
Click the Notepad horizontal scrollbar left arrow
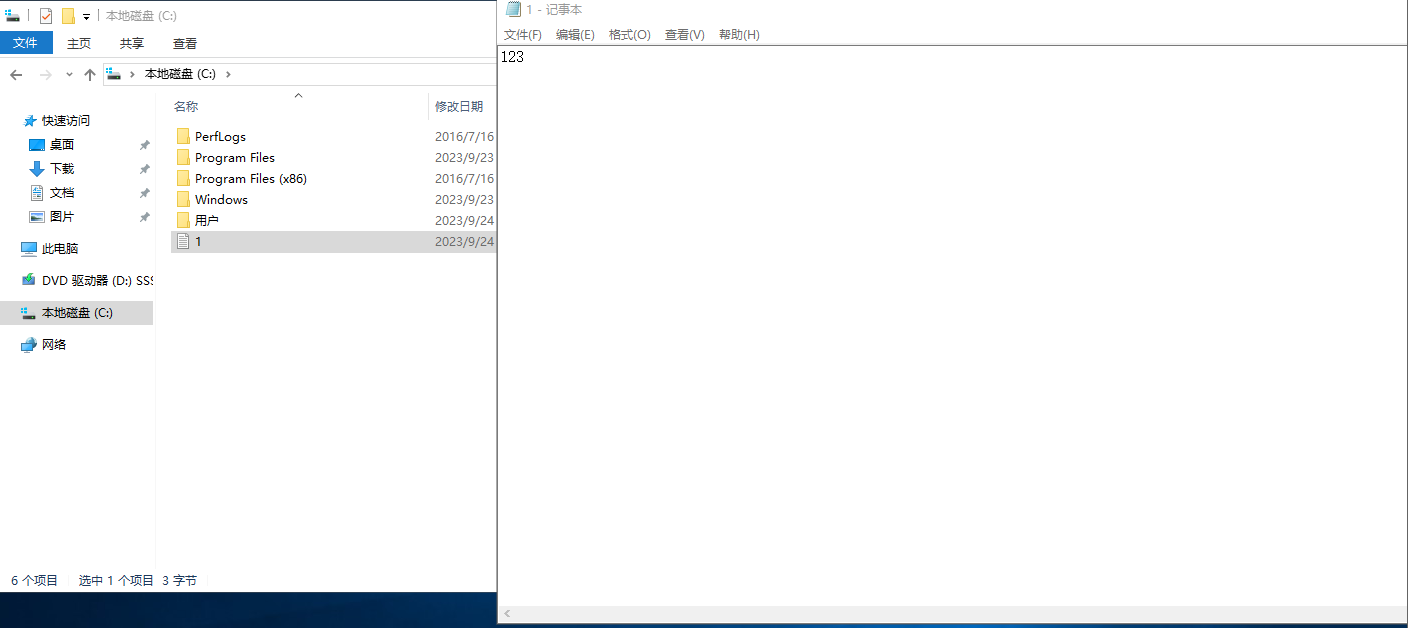click(x=507, y=614)
